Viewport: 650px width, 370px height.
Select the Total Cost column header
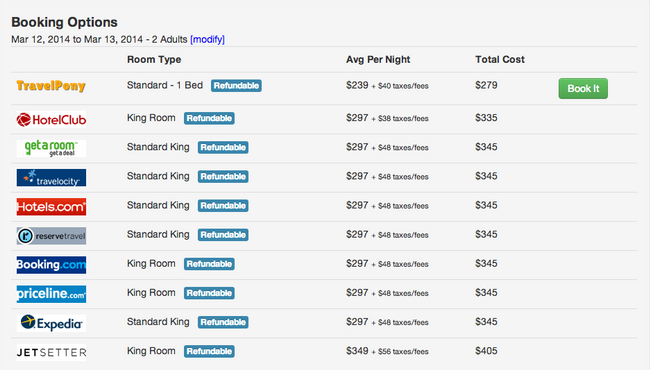pyautogui.click(x=500, y=60)
